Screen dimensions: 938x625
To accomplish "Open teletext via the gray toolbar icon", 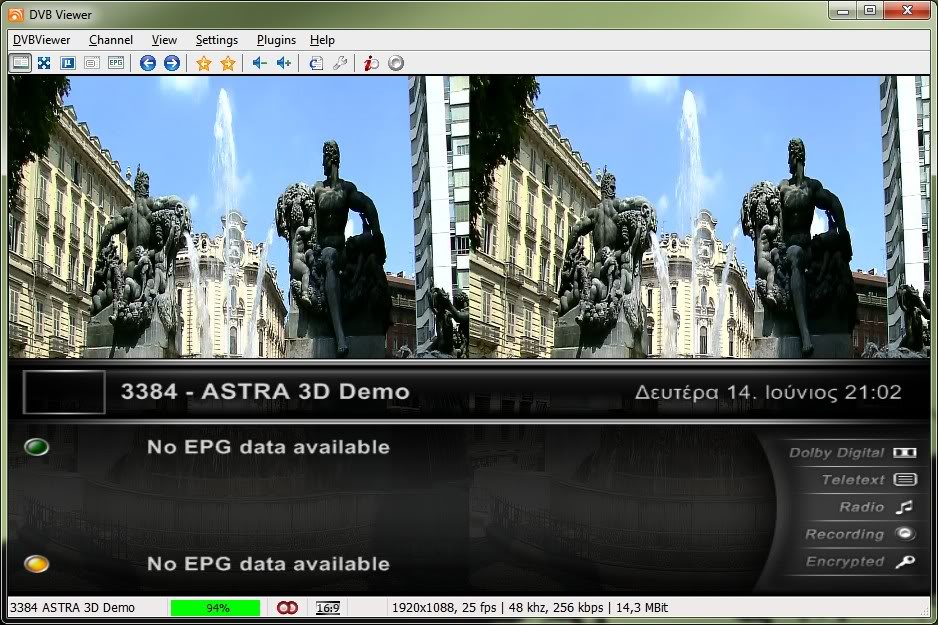I will pyautogui.click(x=92, y=63).
